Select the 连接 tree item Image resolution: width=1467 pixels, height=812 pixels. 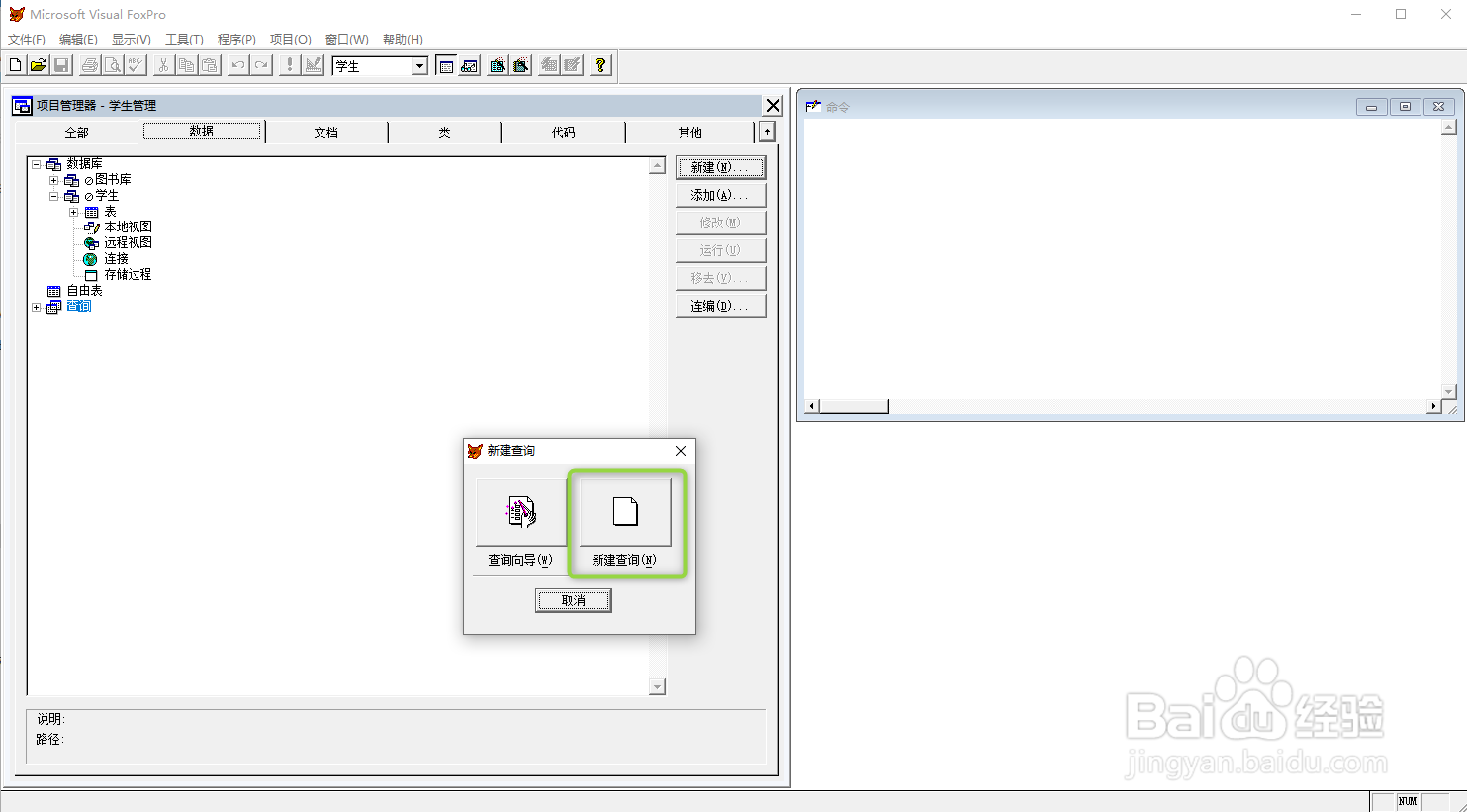(117, 258)
